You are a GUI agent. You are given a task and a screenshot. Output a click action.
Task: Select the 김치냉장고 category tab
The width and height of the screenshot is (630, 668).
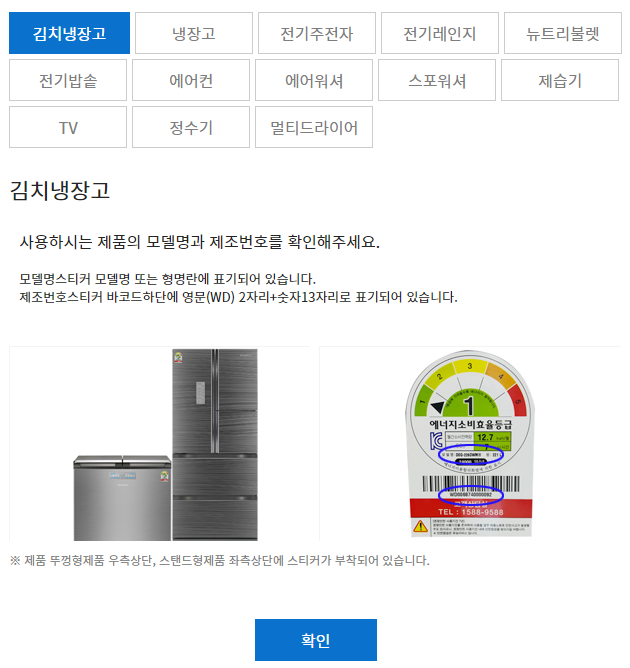pos(69,33)
